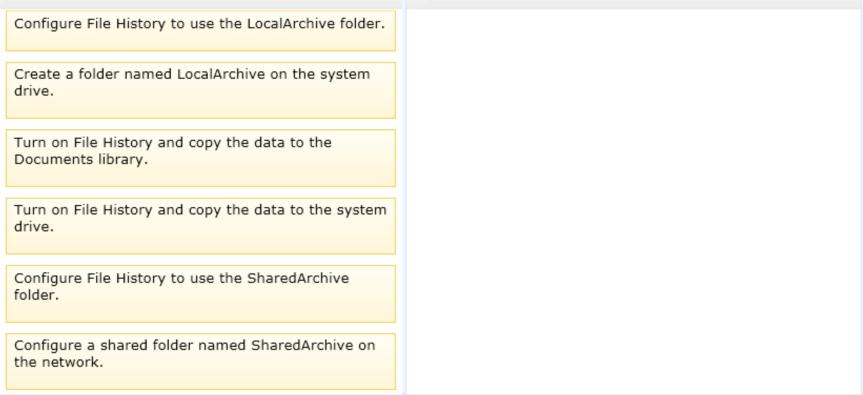Click the gray header strip above the actions list
This screenshot has height=395, width=863.
point(201,4)
